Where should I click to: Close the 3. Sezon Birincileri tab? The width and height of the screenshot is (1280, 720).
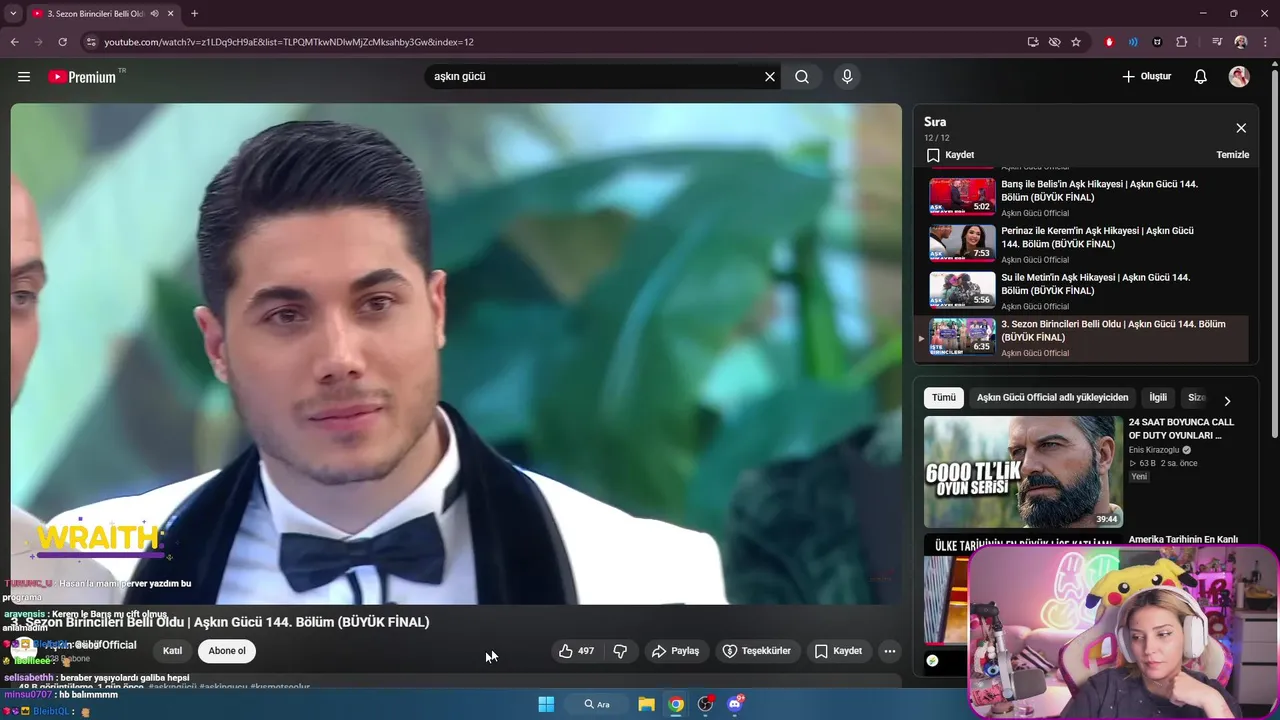[x=169, y=14]
